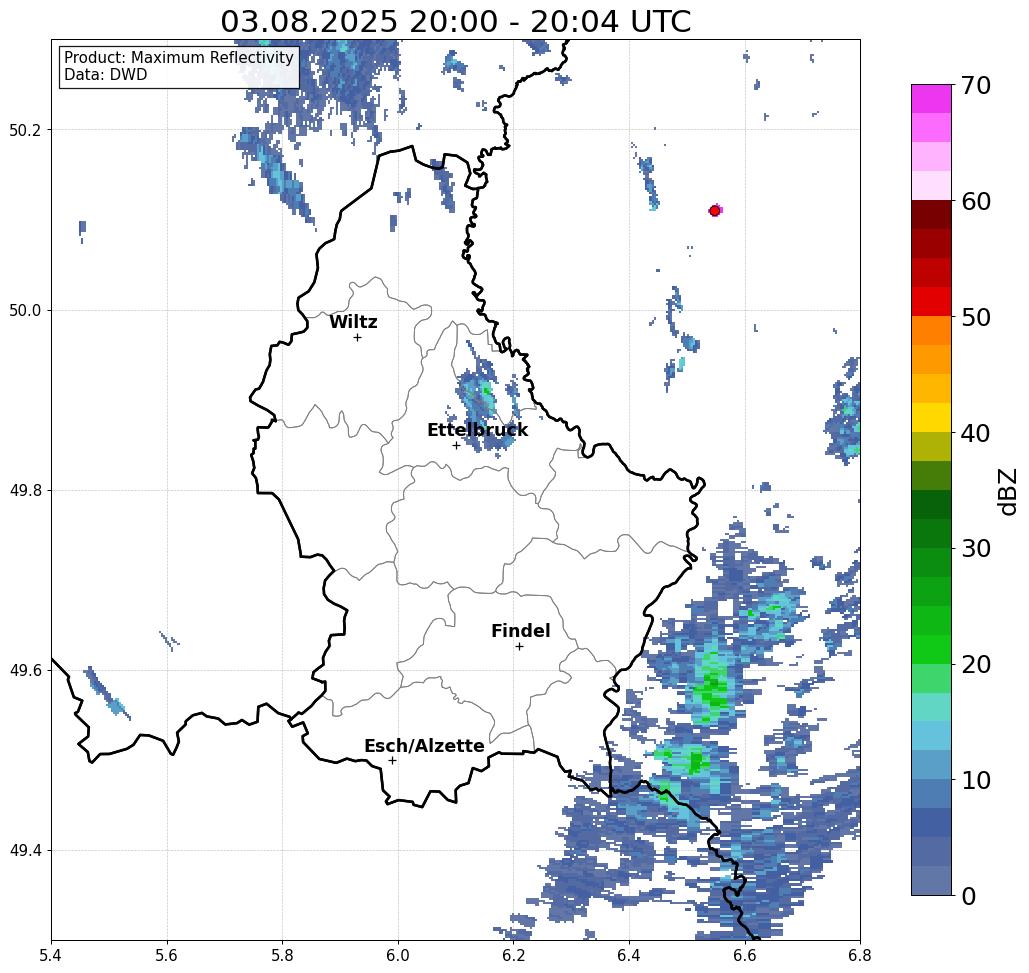Click the longitude tick label 6.0
The height and width of the screenshot is (973, 1029).
[398, 955]
